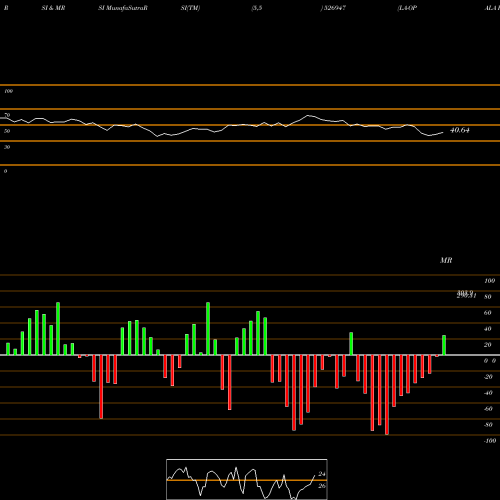The width and height of the screenshot is (500, 500).
Task: Click the "26" value in the mini chart
Action: click(x=322, y=486)
